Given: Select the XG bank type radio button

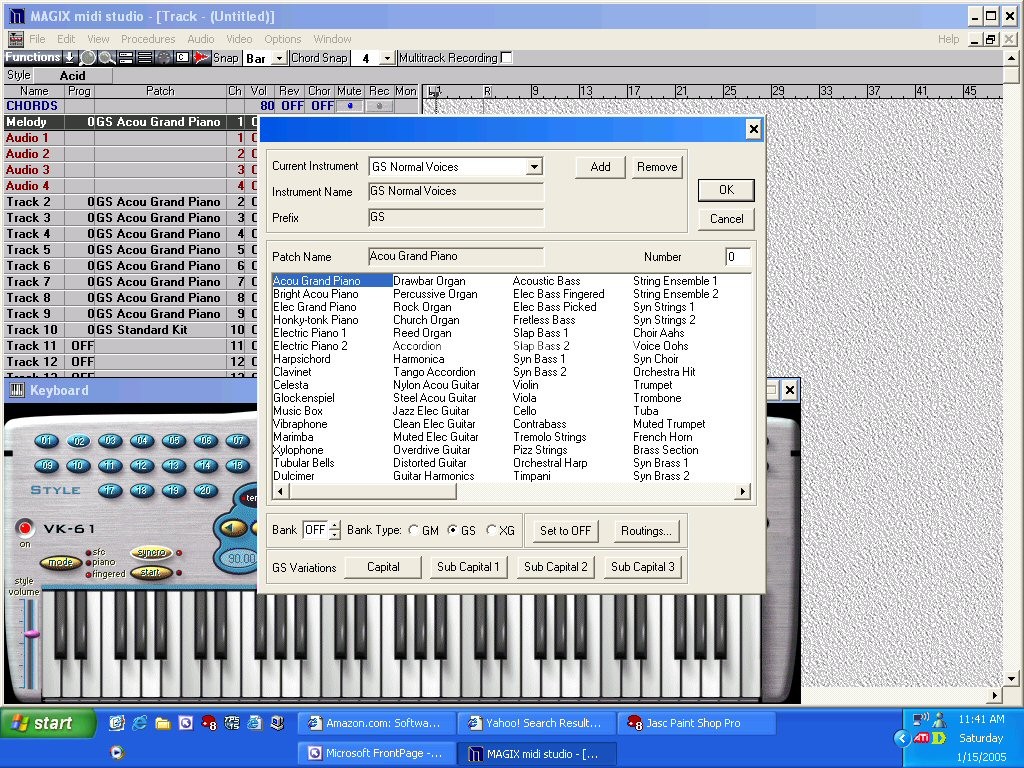Looking at the screenshot, I should [x=491, y=530].
